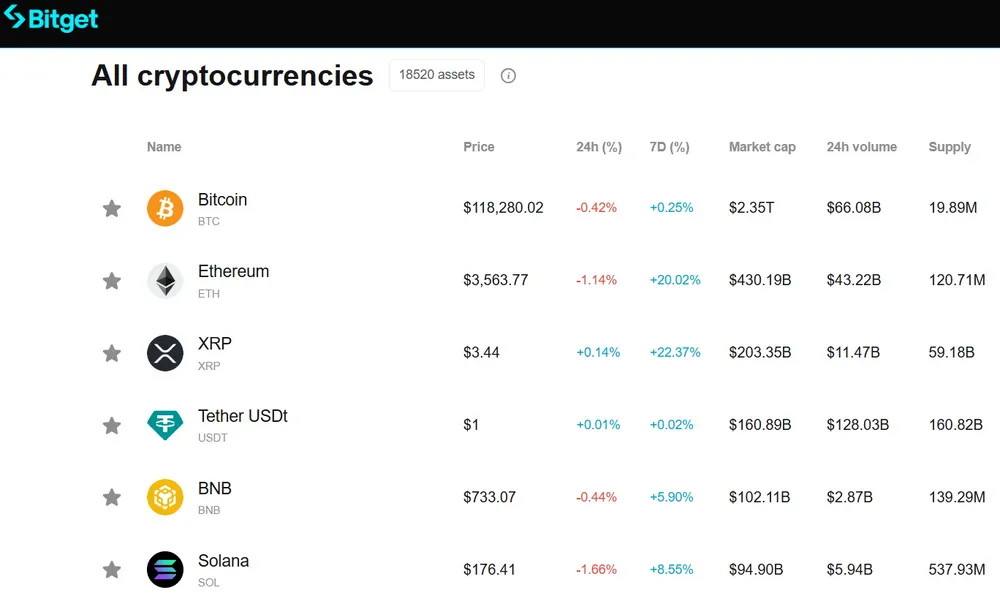Click the Solana logo icon
This screenshot has width=1000, height=601.
[x=165, y=569]
